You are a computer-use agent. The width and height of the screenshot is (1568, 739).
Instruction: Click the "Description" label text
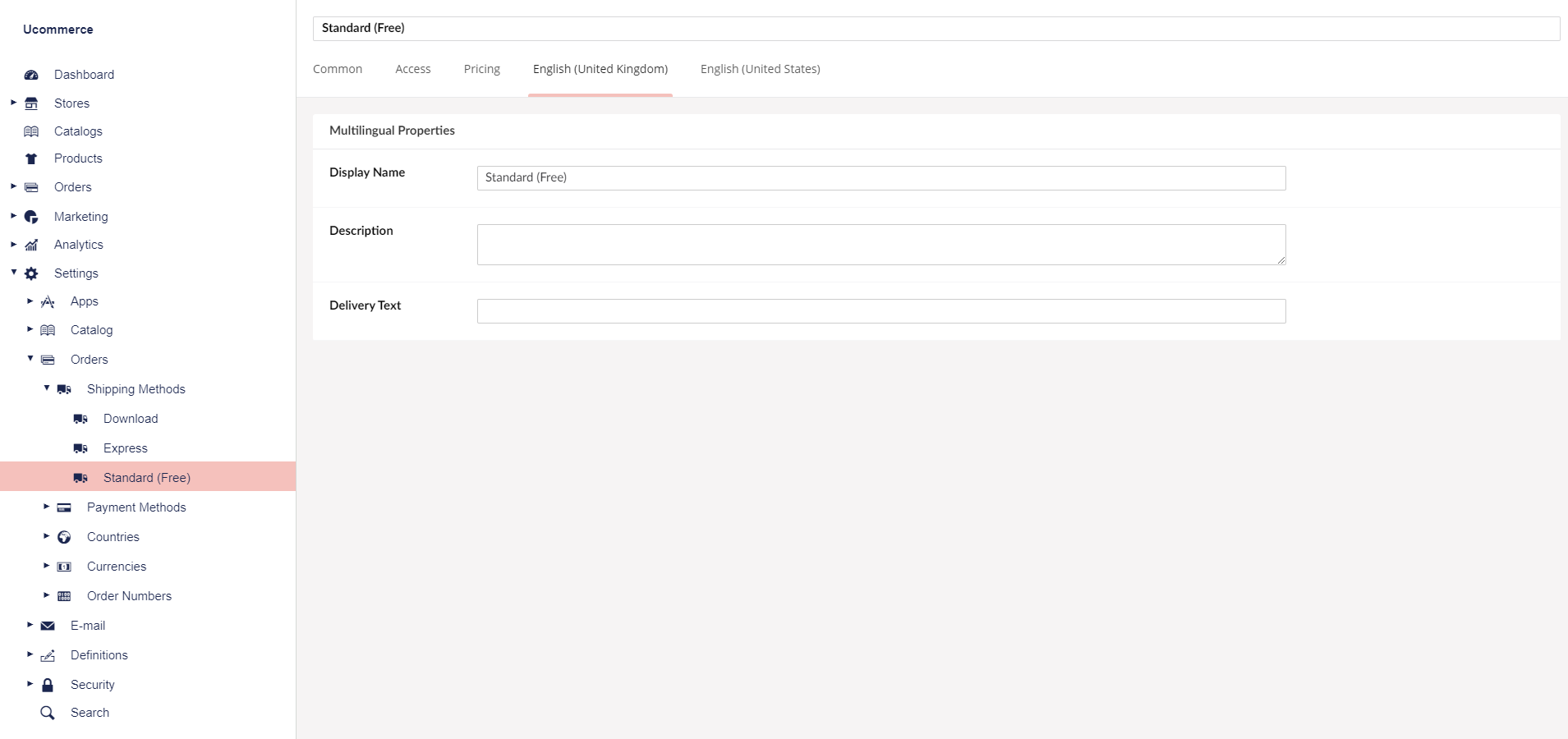click(x=361, y=231)
